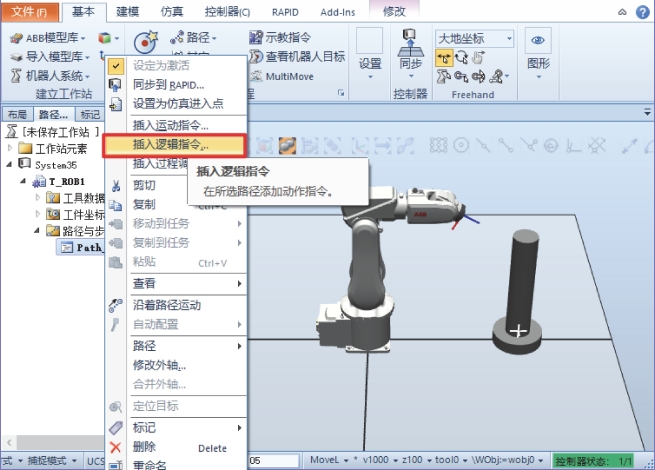Click the 控制器状态 1/1 status indicator

point(593,461)
